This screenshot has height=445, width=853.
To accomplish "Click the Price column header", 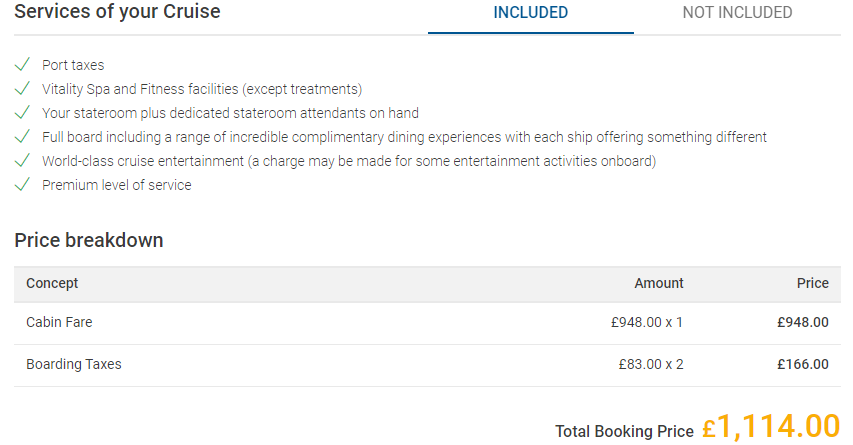I will coord(812,283).
